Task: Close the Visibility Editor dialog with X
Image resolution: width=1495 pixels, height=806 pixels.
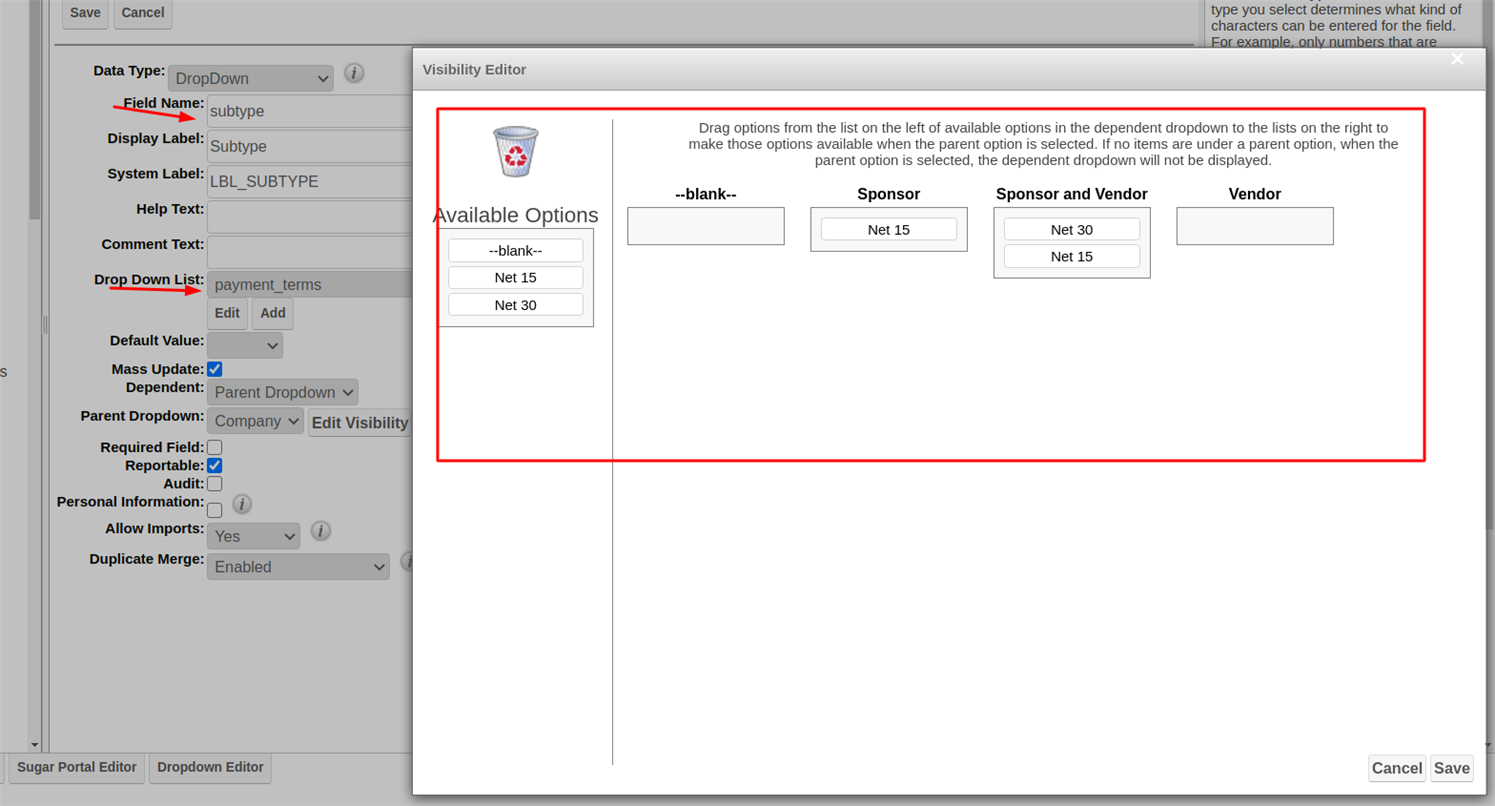Action: 1458,59
